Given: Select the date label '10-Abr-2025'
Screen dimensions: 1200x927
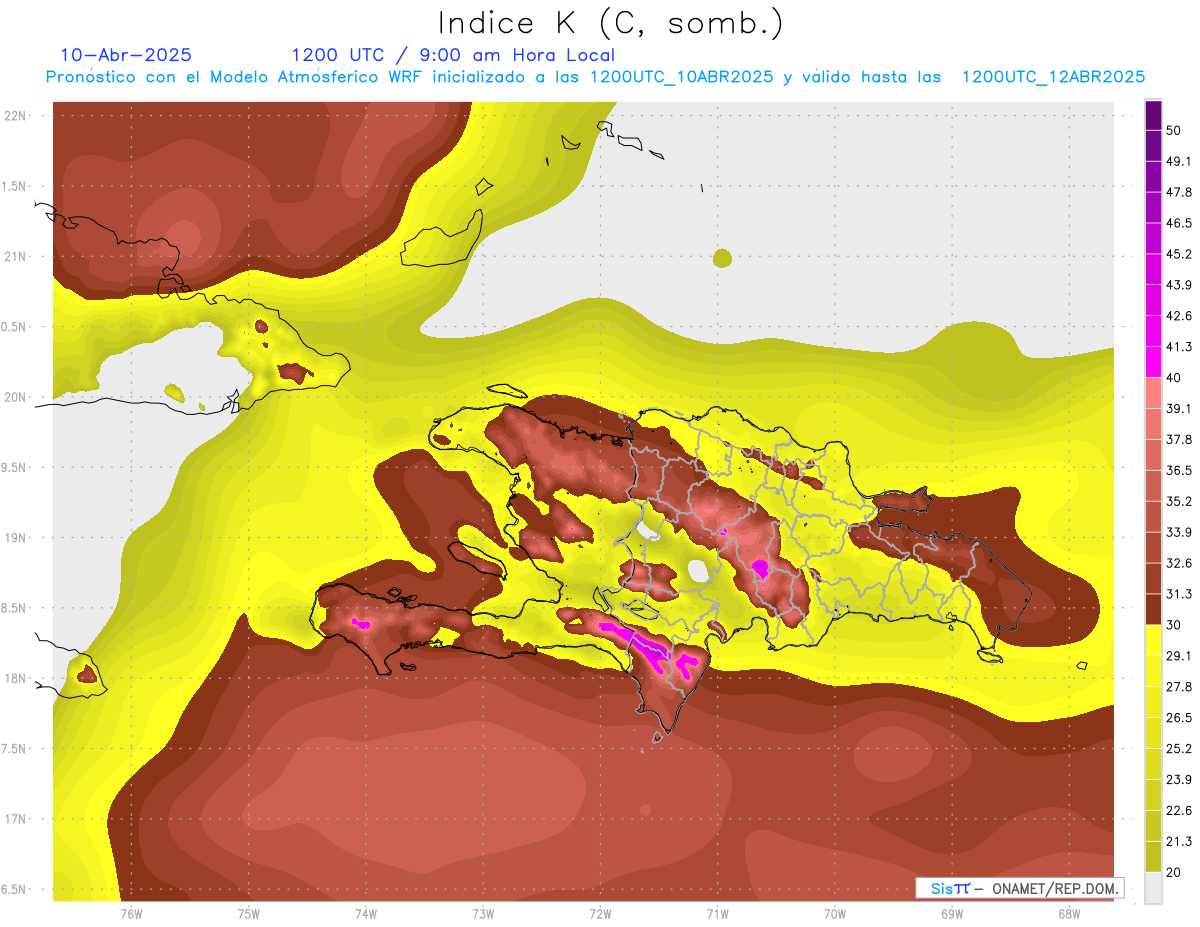Looking at the screenshot, I should point(126,55).
